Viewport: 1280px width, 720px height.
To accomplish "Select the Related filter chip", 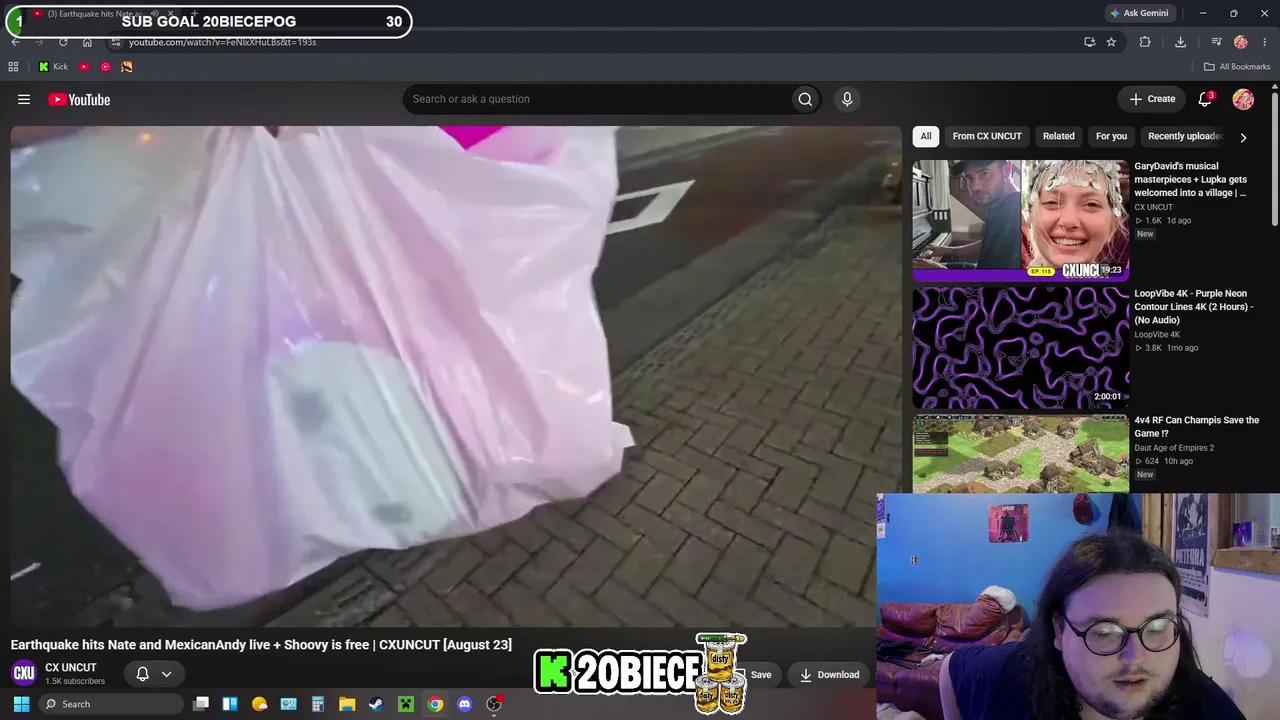I will coord(1059,136).
